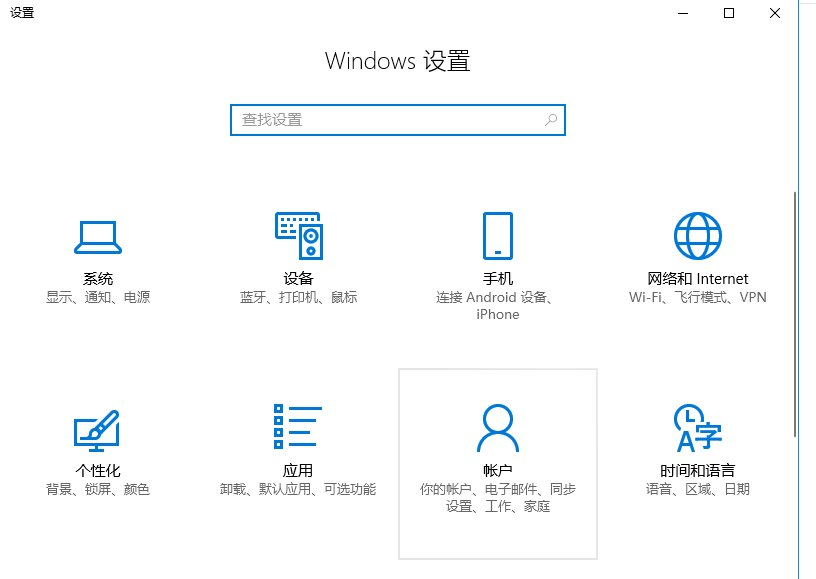Click the 背景、锁屏、颜色 description
The height and width of the screenshot is (579, 816).
click(98, 490)
